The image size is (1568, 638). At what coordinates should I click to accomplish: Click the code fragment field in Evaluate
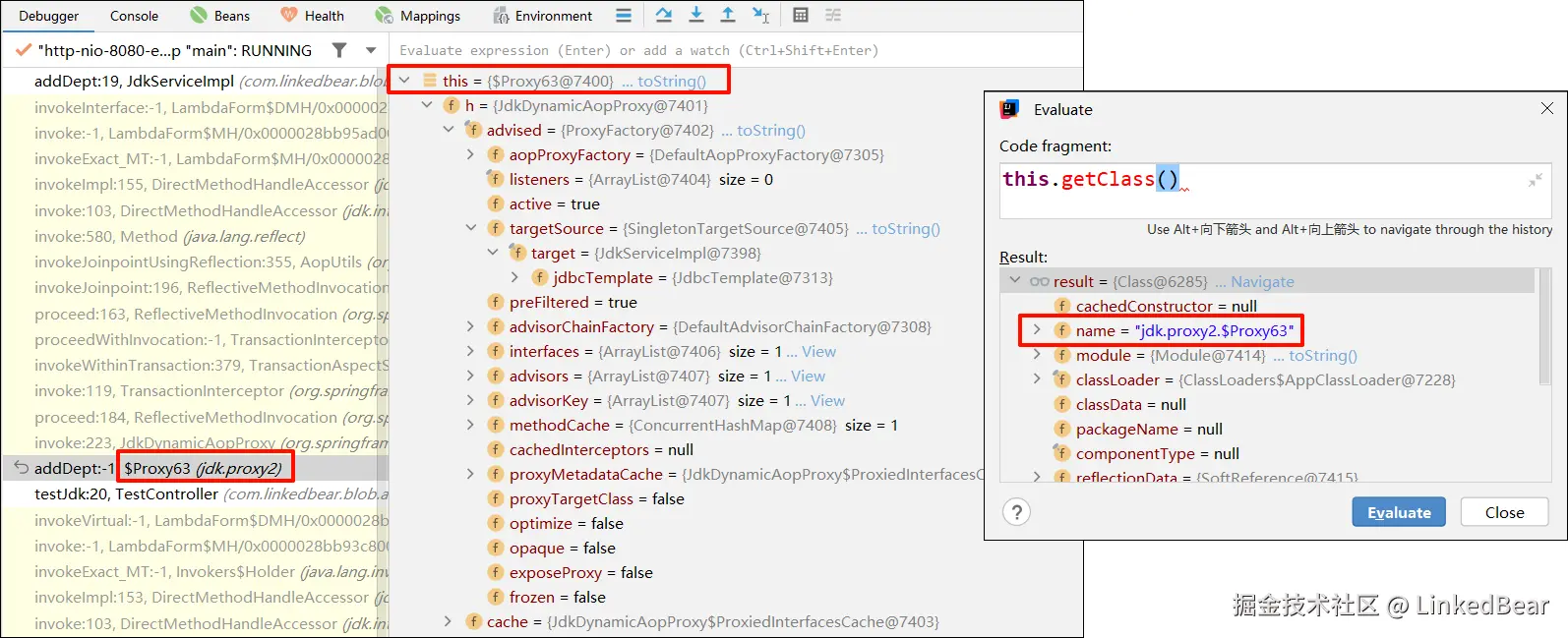[1275, 190]
